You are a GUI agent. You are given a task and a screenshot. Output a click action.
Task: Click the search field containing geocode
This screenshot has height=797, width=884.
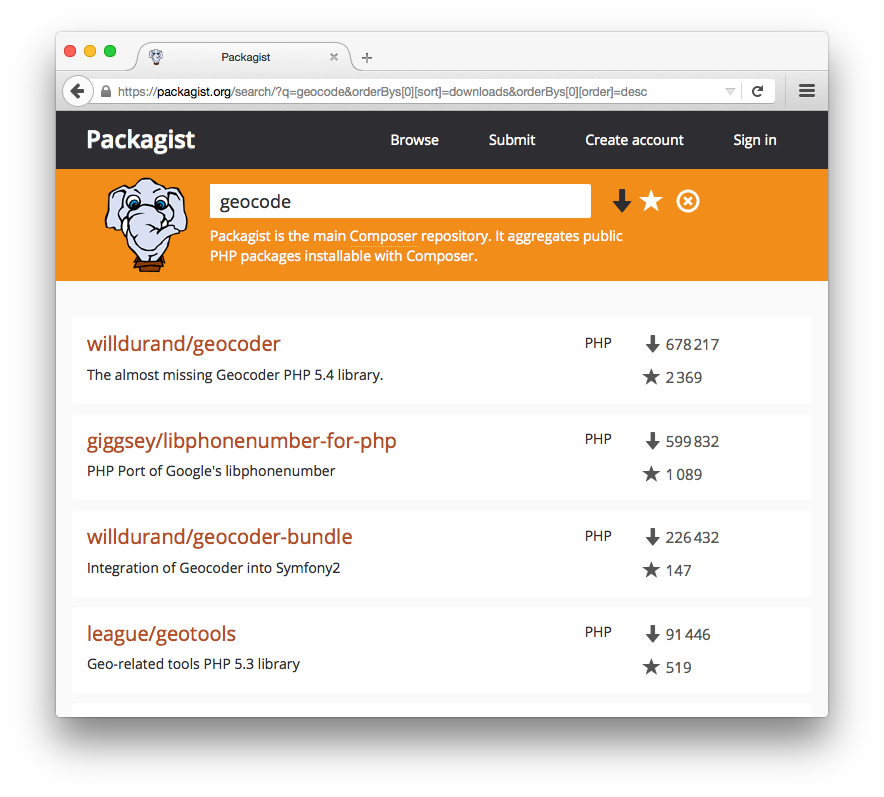point(400,201)
